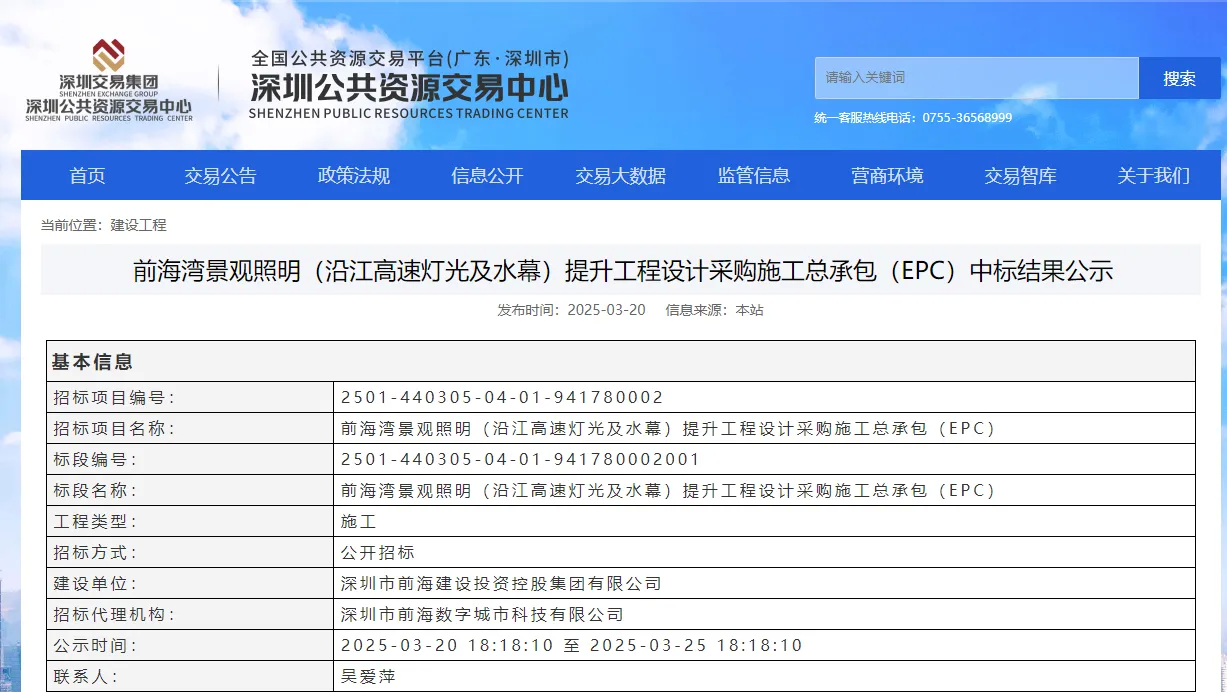Click project number 2501-440305-04-01-941780002
This screenshot has height=692, width=1227.
click(x=502, y=397)
